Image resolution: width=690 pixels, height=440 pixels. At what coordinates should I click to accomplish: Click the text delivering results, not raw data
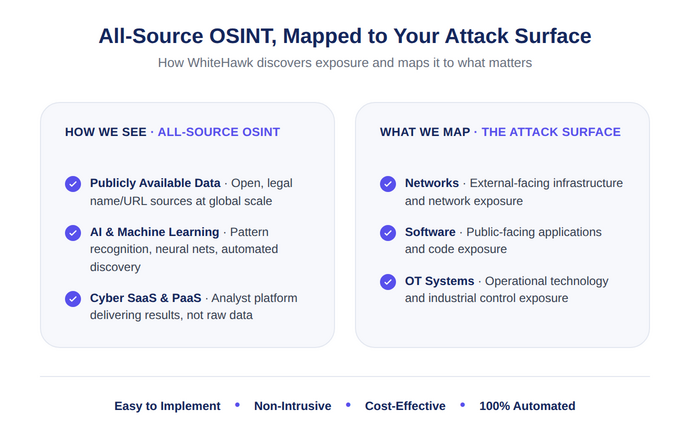[x=172, y=315]
